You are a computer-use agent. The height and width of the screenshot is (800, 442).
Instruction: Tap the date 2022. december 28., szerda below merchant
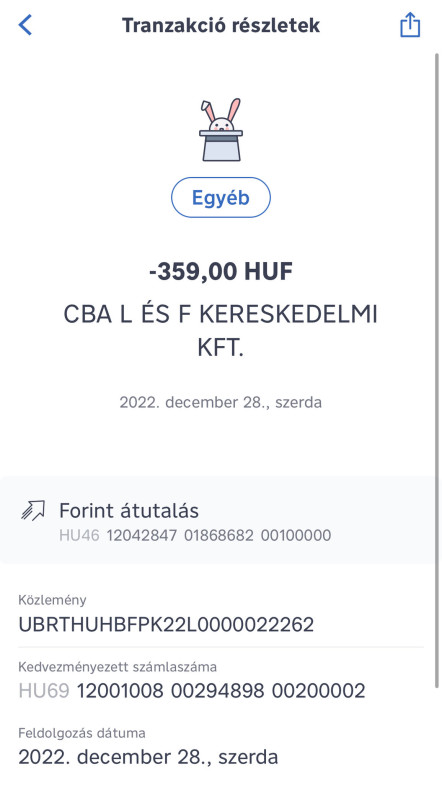pos(220,403)
